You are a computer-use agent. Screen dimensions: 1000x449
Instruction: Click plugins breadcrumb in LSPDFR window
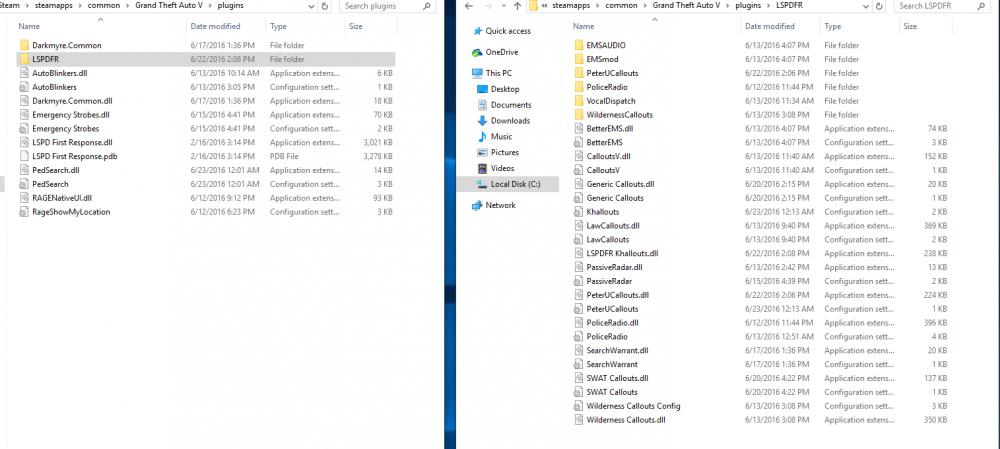click(747, 6)
